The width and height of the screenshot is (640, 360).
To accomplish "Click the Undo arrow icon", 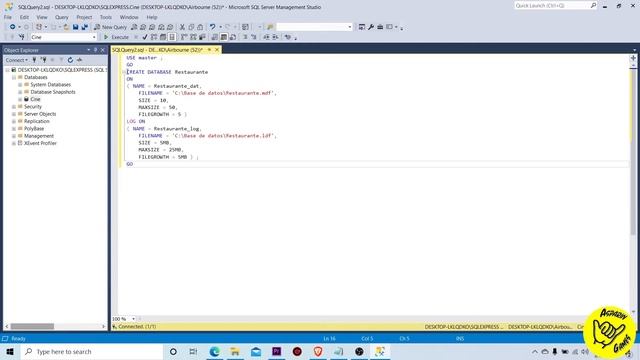I will click(x=212, y=27).
